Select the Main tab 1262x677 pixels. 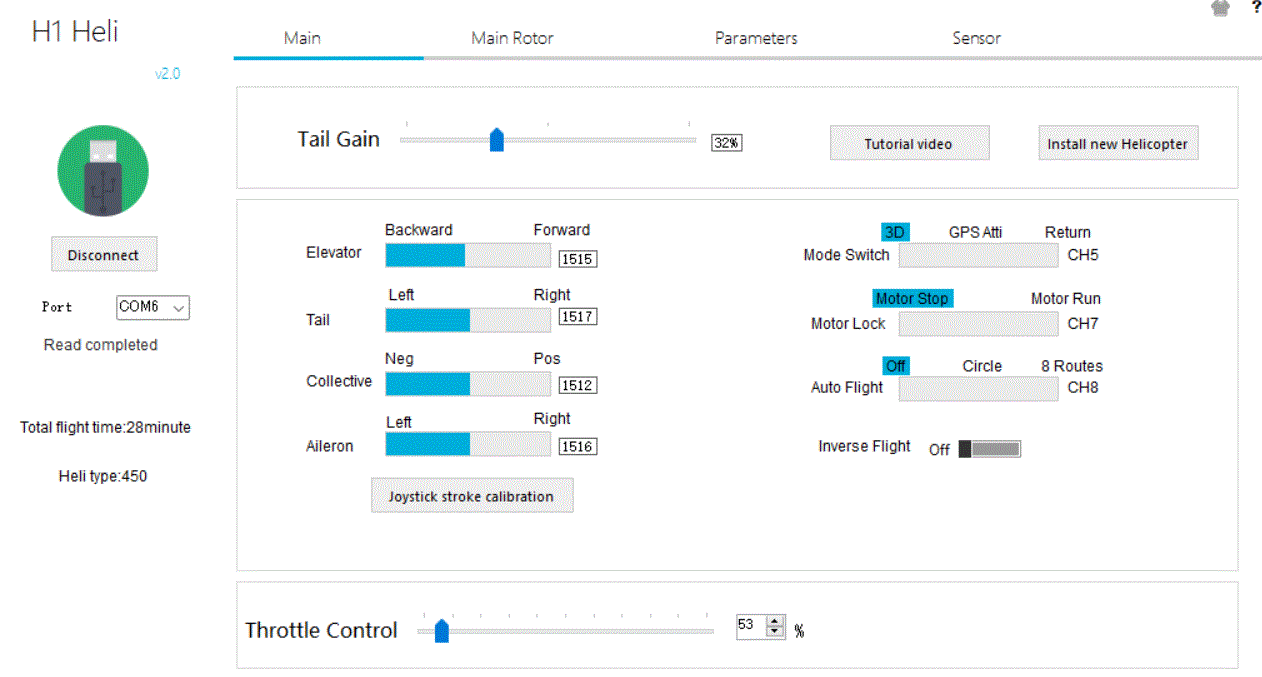point(302,38)
